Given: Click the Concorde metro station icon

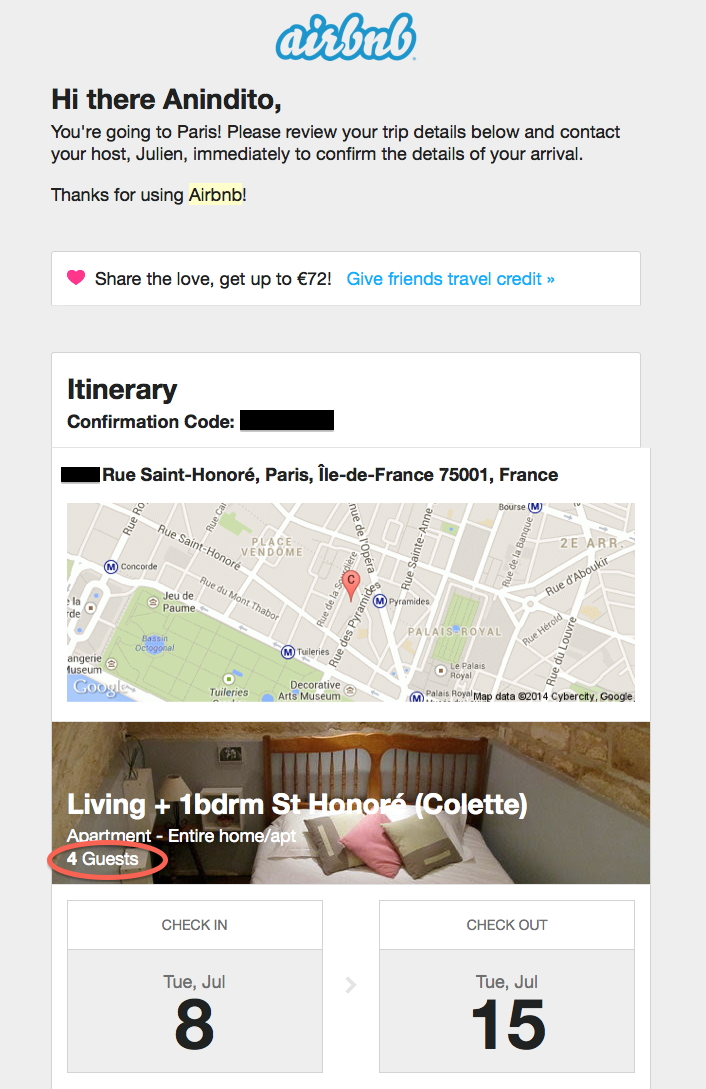Looking at the screenshot, I should [112, 566].
